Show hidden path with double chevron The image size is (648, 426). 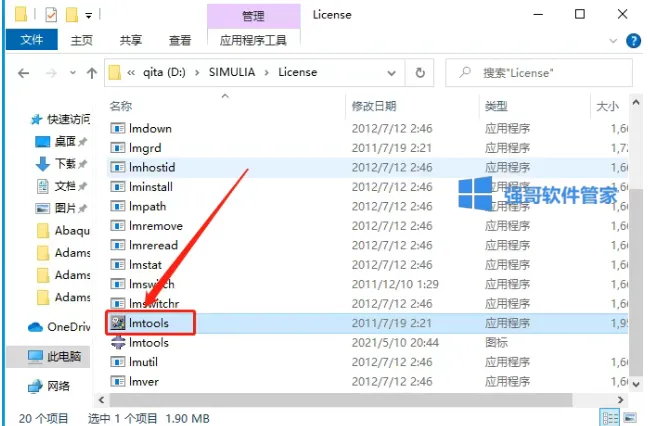(131, 73)
